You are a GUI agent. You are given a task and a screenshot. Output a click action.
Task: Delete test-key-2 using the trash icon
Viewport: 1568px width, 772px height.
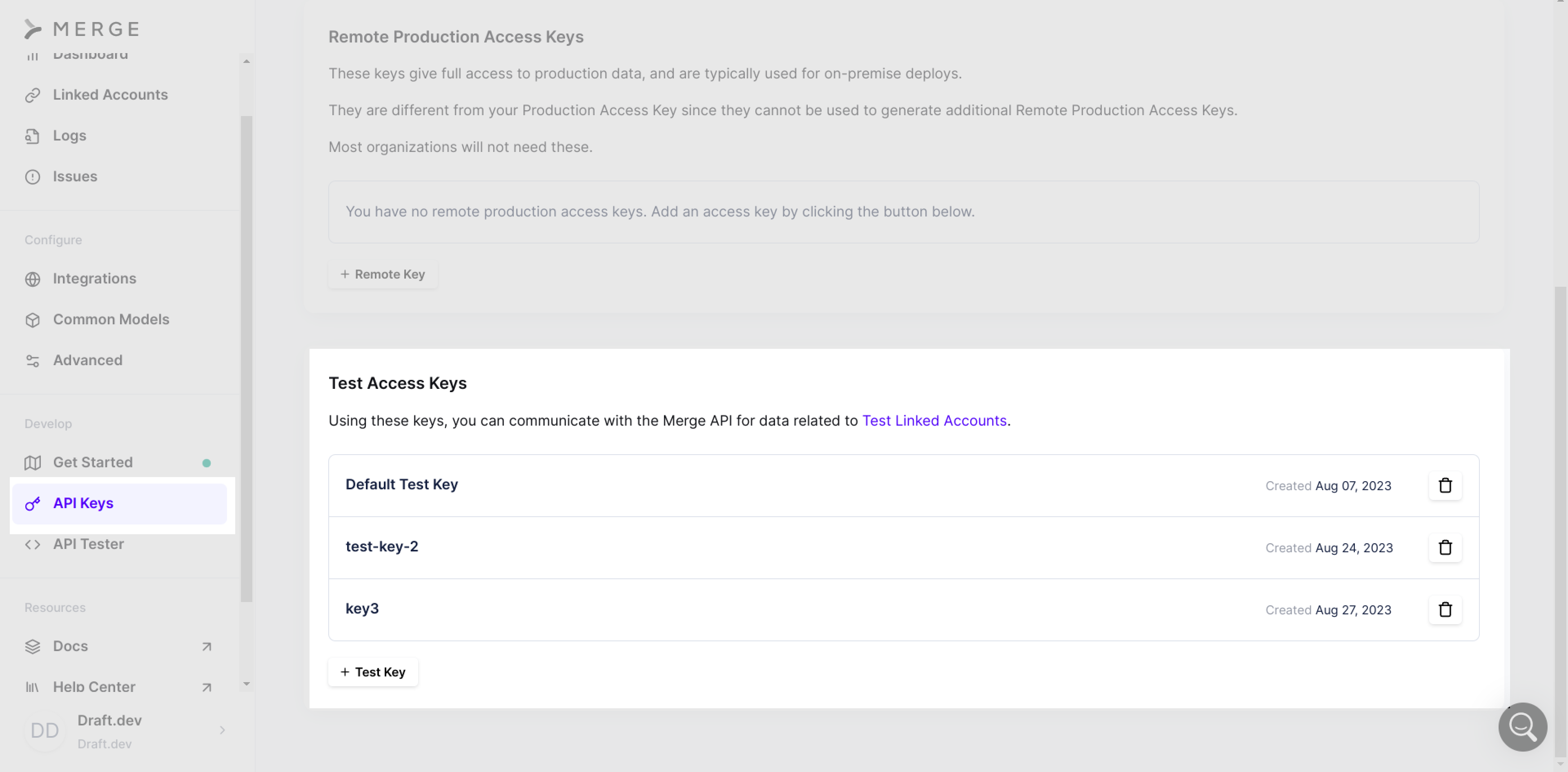point(1445,547)
